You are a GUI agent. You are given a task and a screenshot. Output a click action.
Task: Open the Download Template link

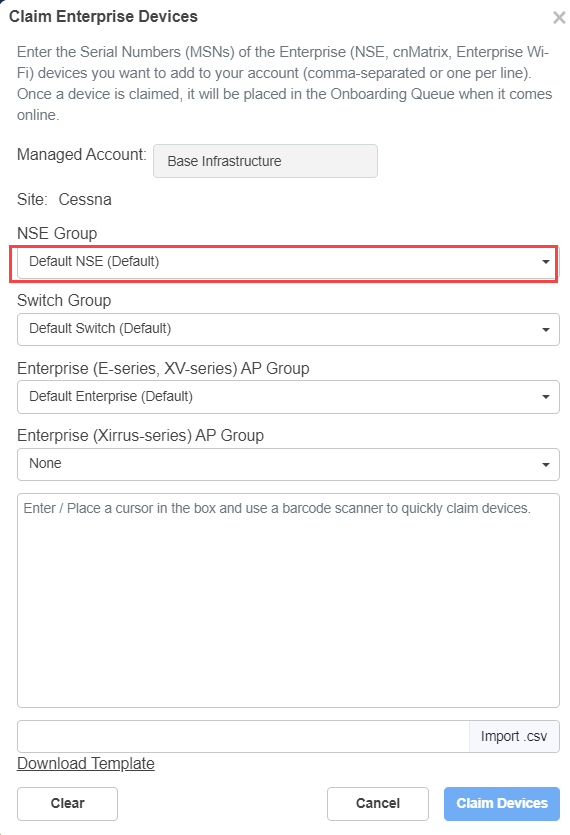pos(86,764)
